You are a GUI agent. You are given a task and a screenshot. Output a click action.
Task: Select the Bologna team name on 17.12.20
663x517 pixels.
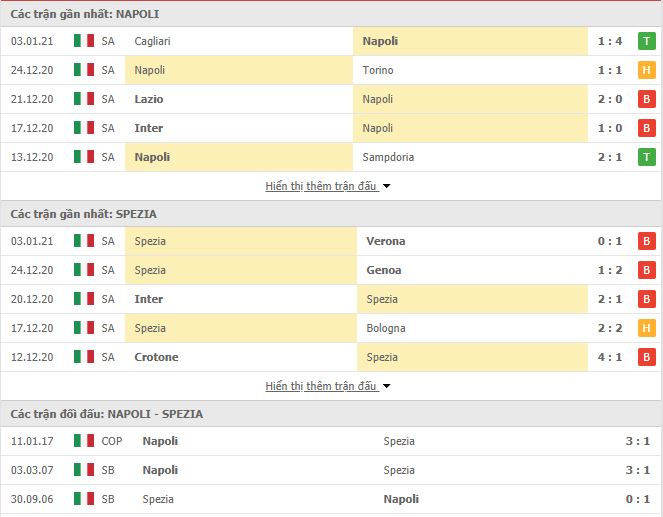386,328
